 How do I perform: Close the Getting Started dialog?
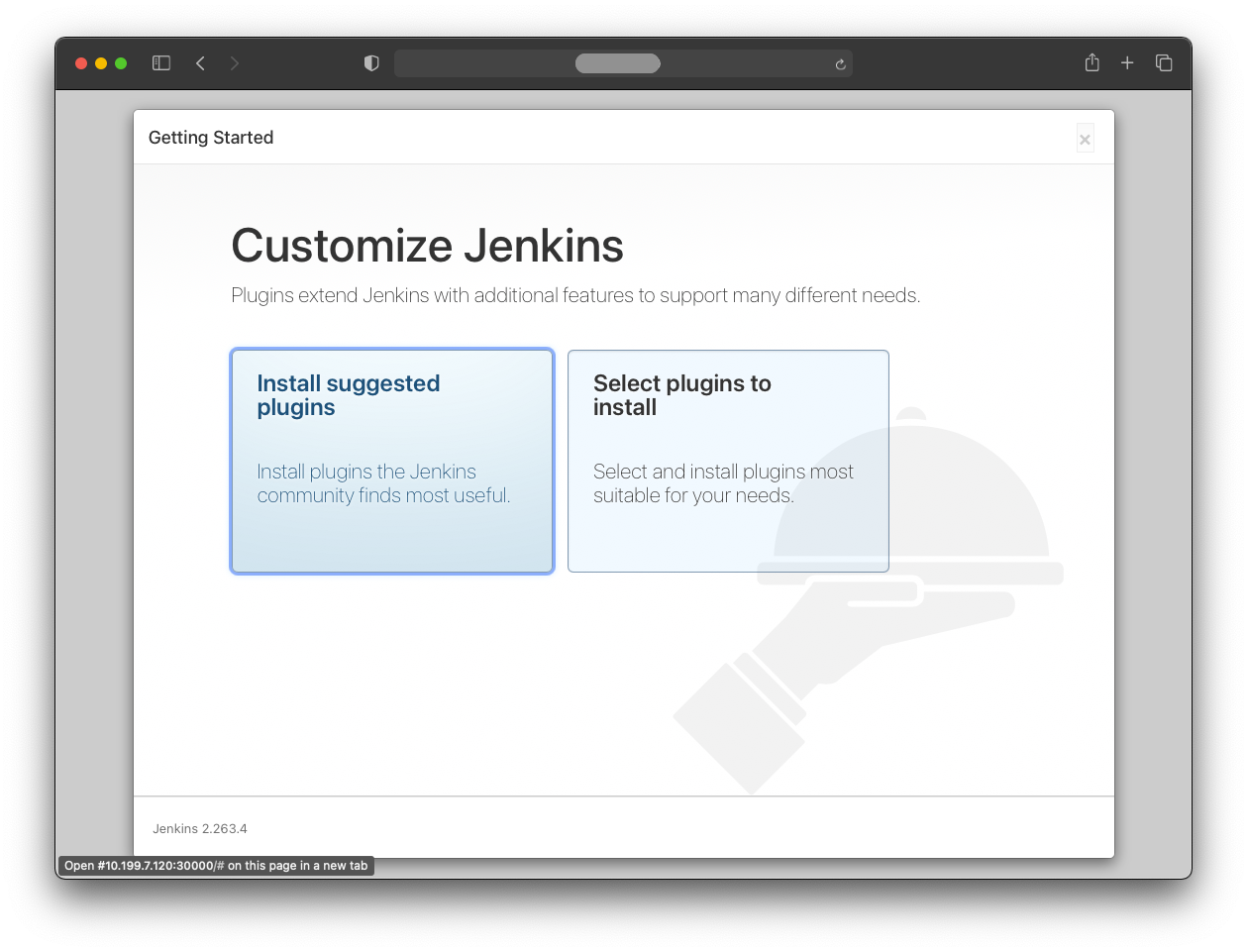pyautogui.click(x=1085, y=140)
